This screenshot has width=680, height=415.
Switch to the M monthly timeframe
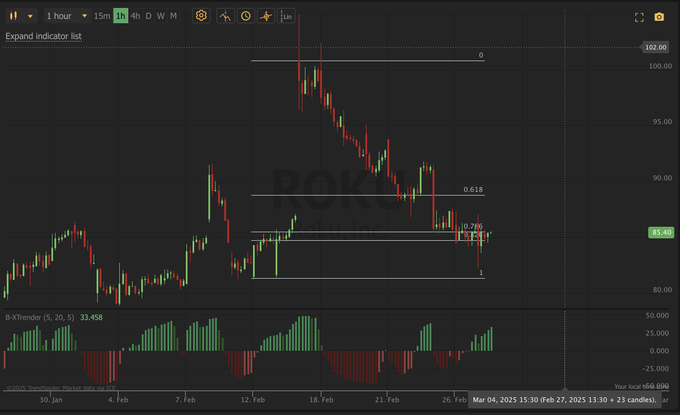pos(173,16)
